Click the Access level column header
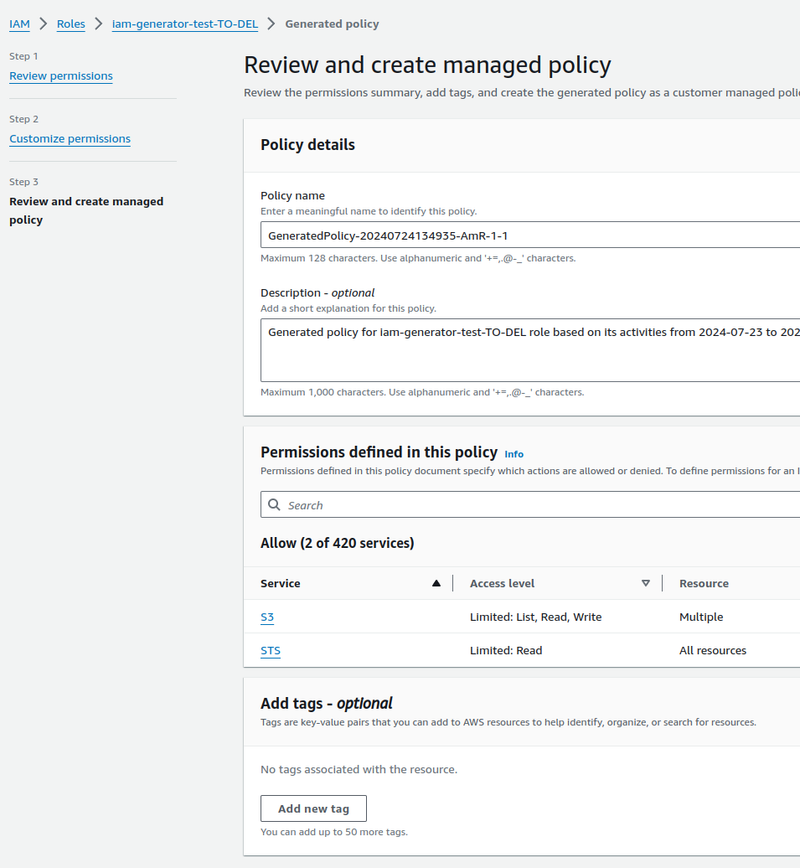This screenshot has height=868, width=800. click(x=502, y=583)
